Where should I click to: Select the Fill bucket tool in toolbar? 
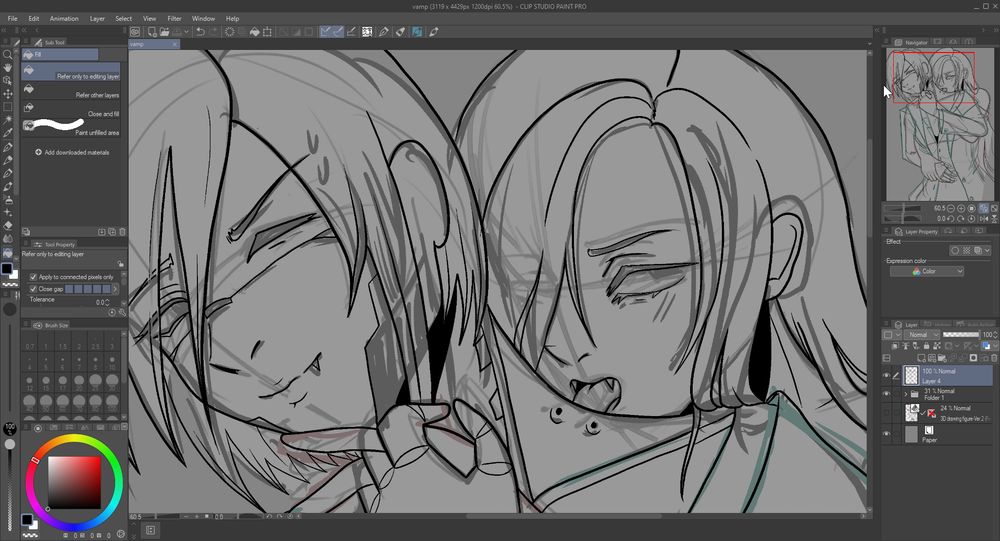click(x=8, y=253)
